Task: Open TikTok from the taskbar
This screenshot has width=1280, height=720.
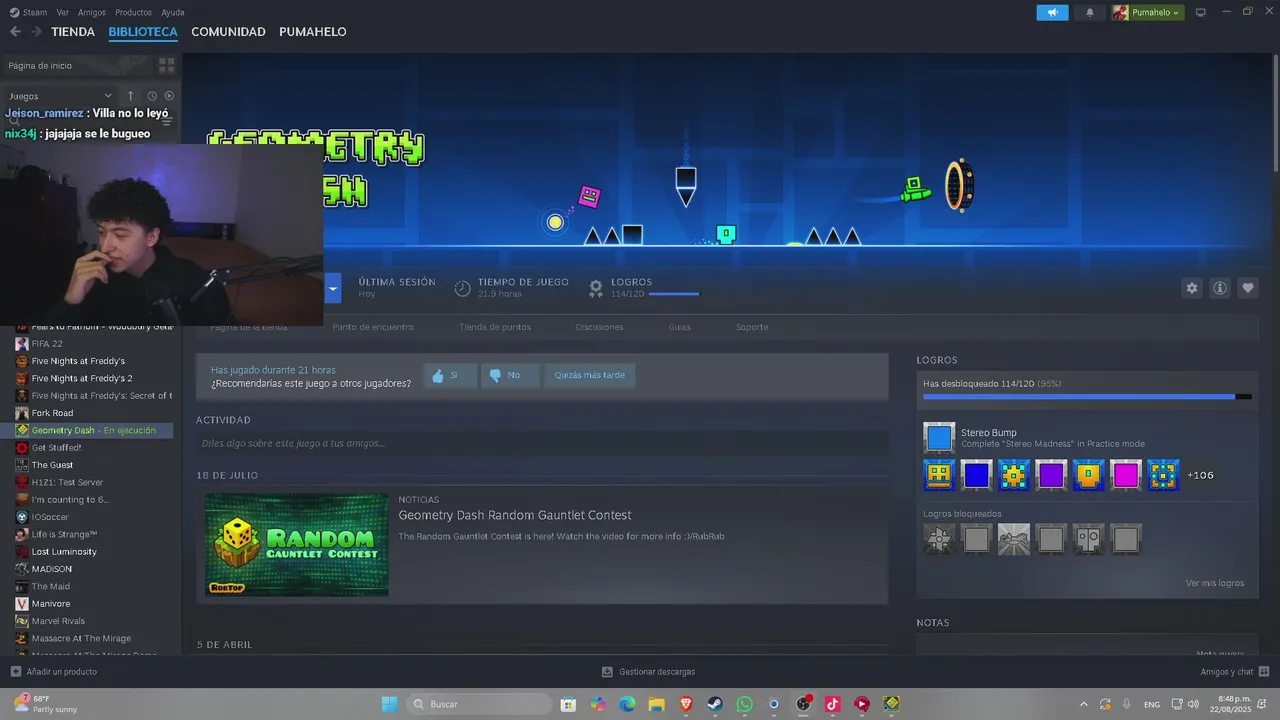Action: click(832, 704)
